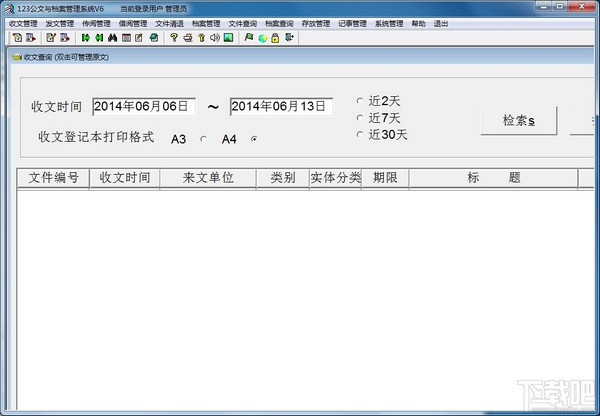The height and width of the screenshot is (416, 600).
Task: Click the 收文时间 column header
Action: click(124, 178)
